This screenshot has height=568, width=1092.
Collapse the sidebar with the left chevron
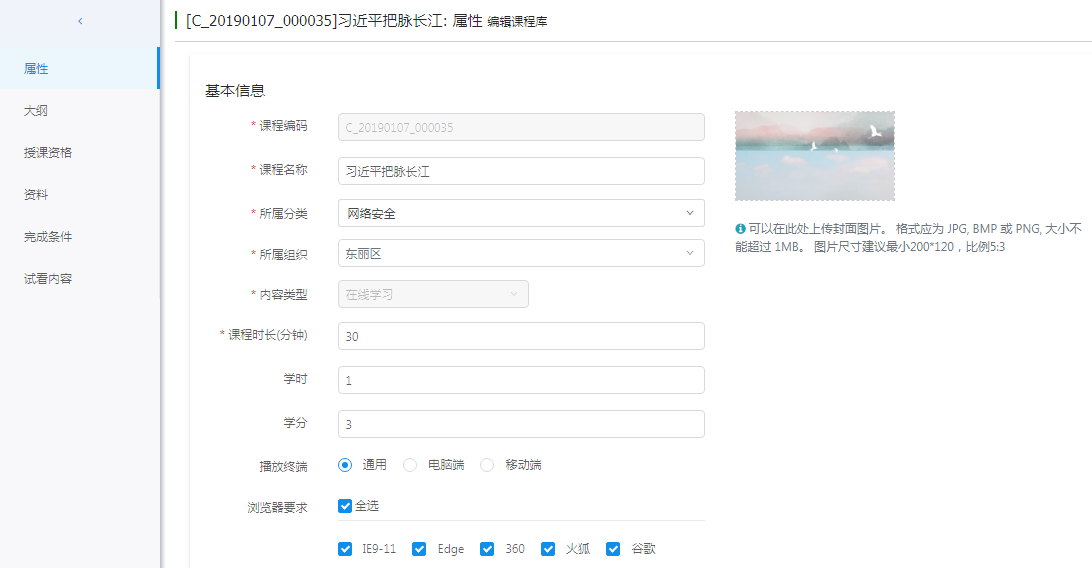click(x=80, y=21)
